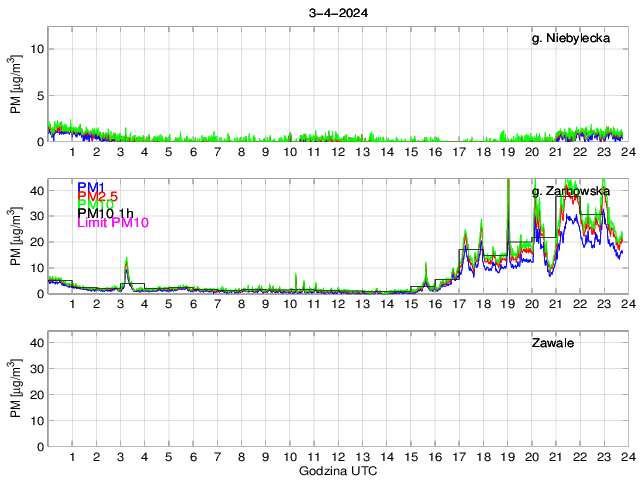Select the g. Zarzowska station label

pyautogui.click(x=571, y=190)
